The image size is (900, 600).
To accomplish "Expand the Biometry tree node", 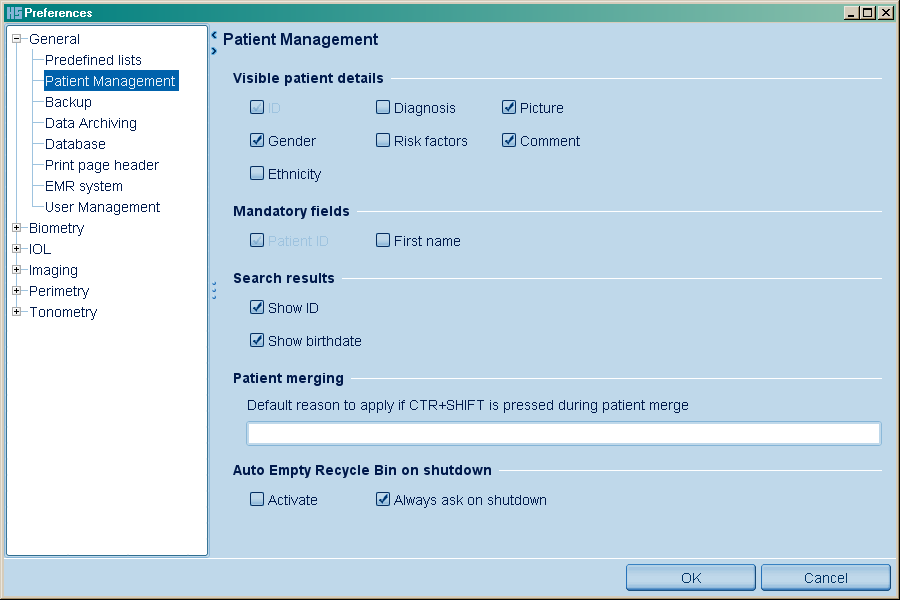I will [x=17, y=228].
